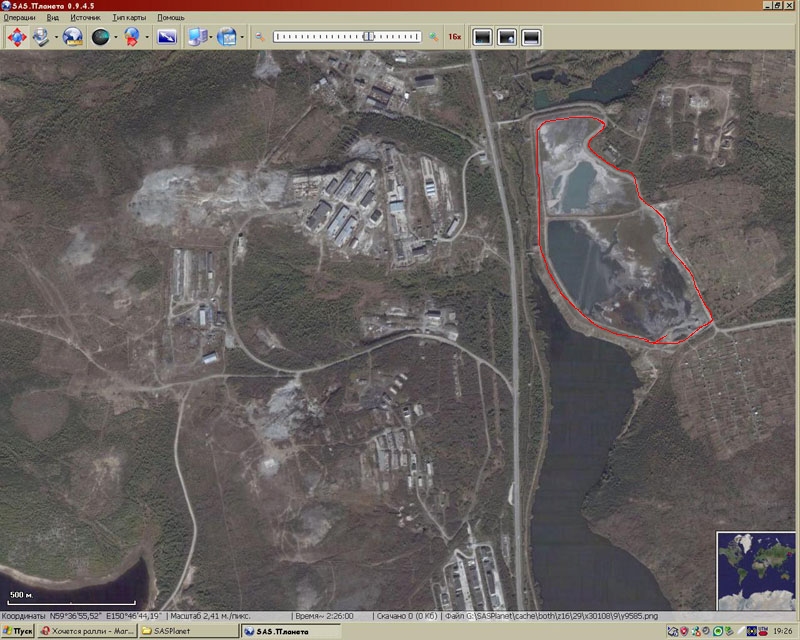
Task: Click the dark globe map source icon
Action: [102, 37]
